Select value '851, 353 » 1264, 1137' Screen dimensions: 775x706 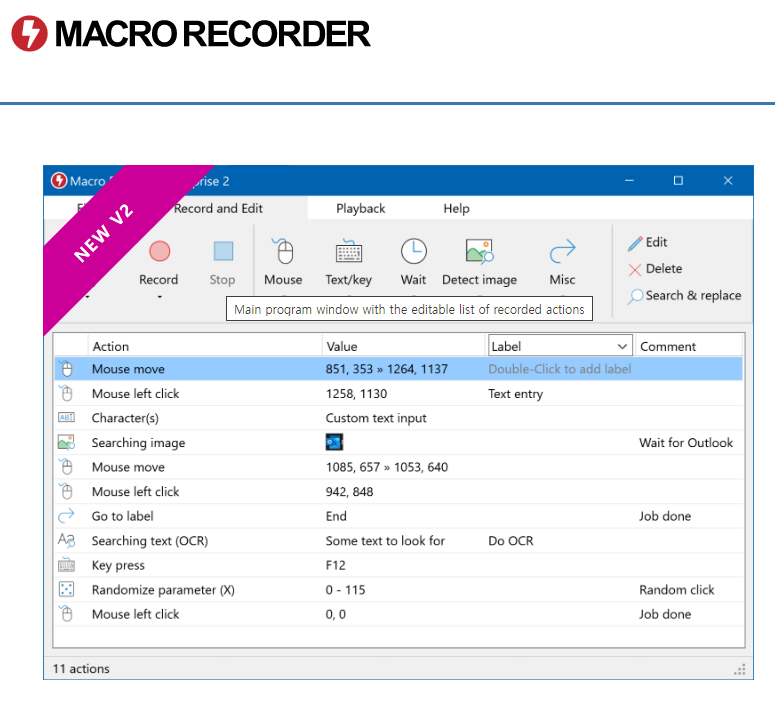387,369
